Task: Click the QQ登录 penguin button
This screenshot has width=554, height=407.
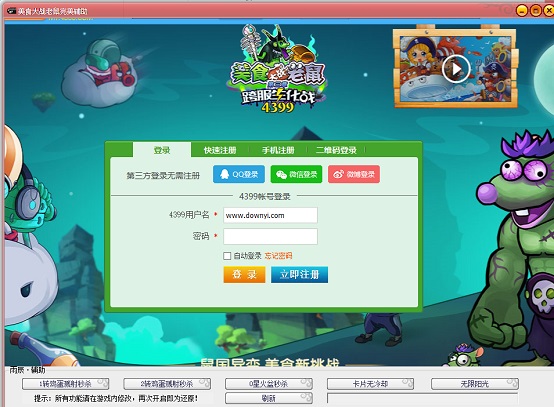Action: (239, 174)
